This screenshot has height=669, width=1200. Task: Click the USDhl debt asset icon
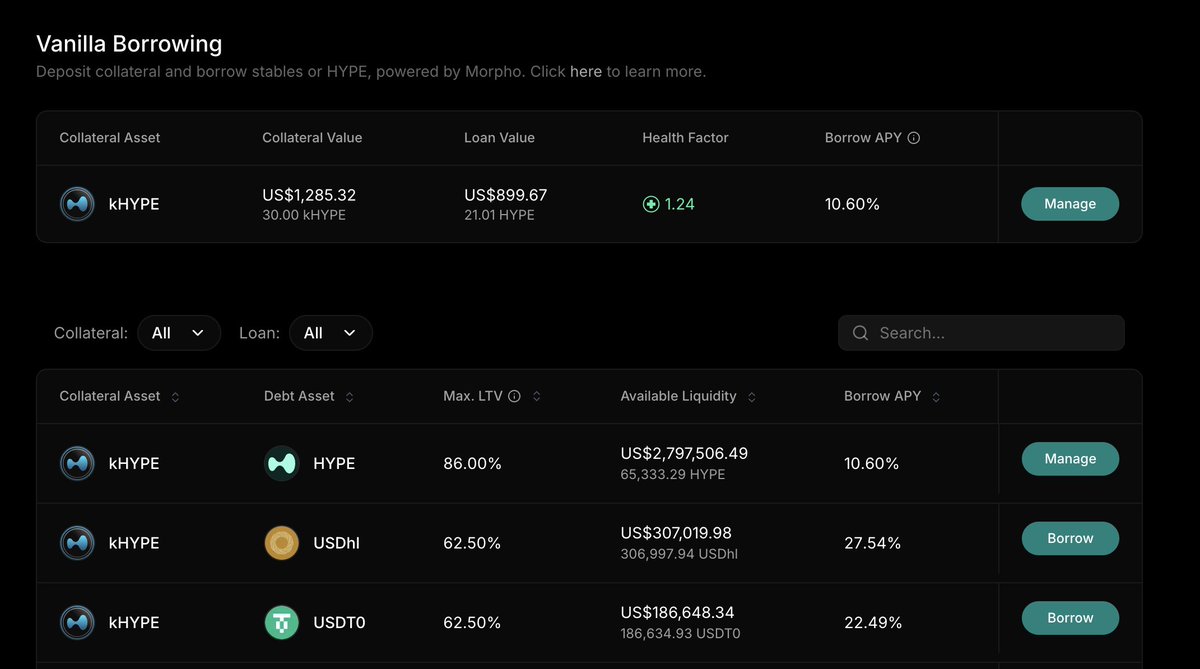tap(282, 543)
